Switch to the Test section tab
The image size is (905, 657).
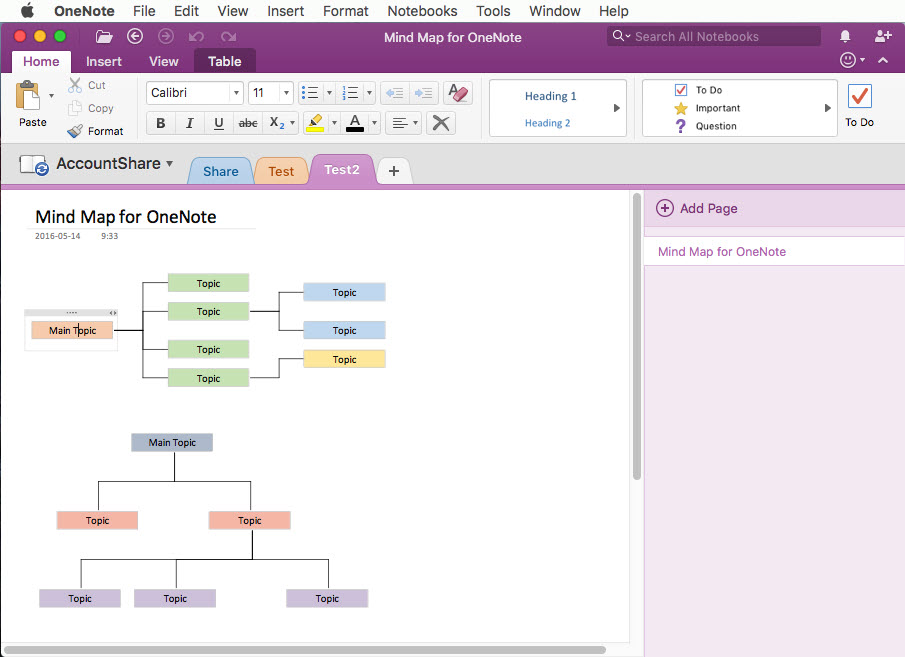(x=281, y=171)
